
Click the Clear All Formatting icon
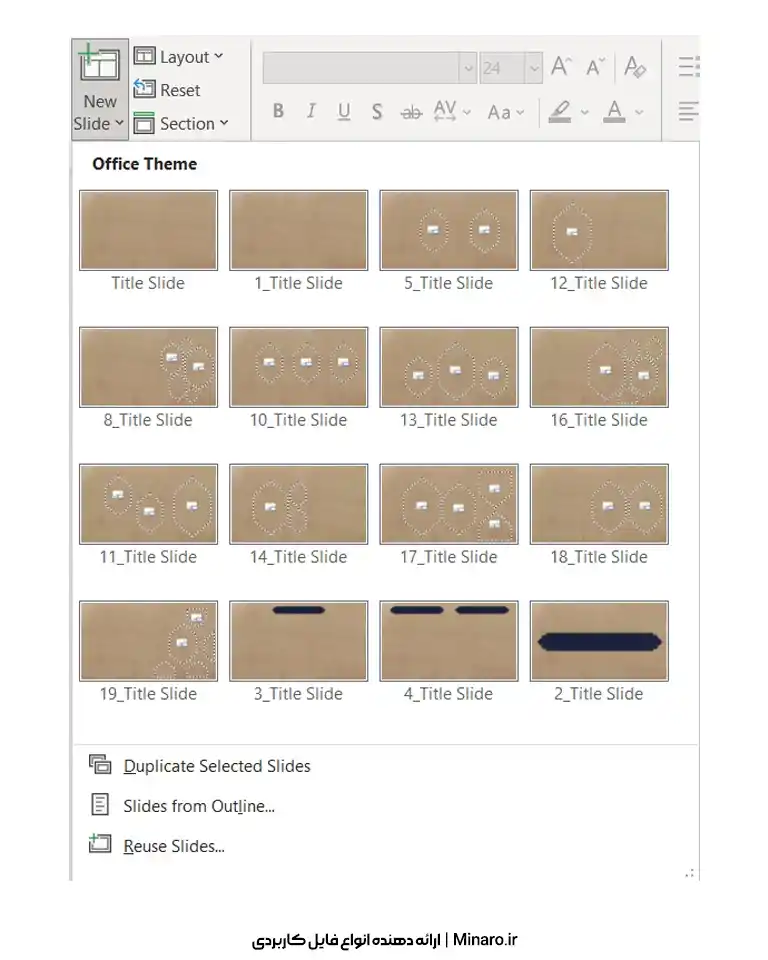pos(634,67)
